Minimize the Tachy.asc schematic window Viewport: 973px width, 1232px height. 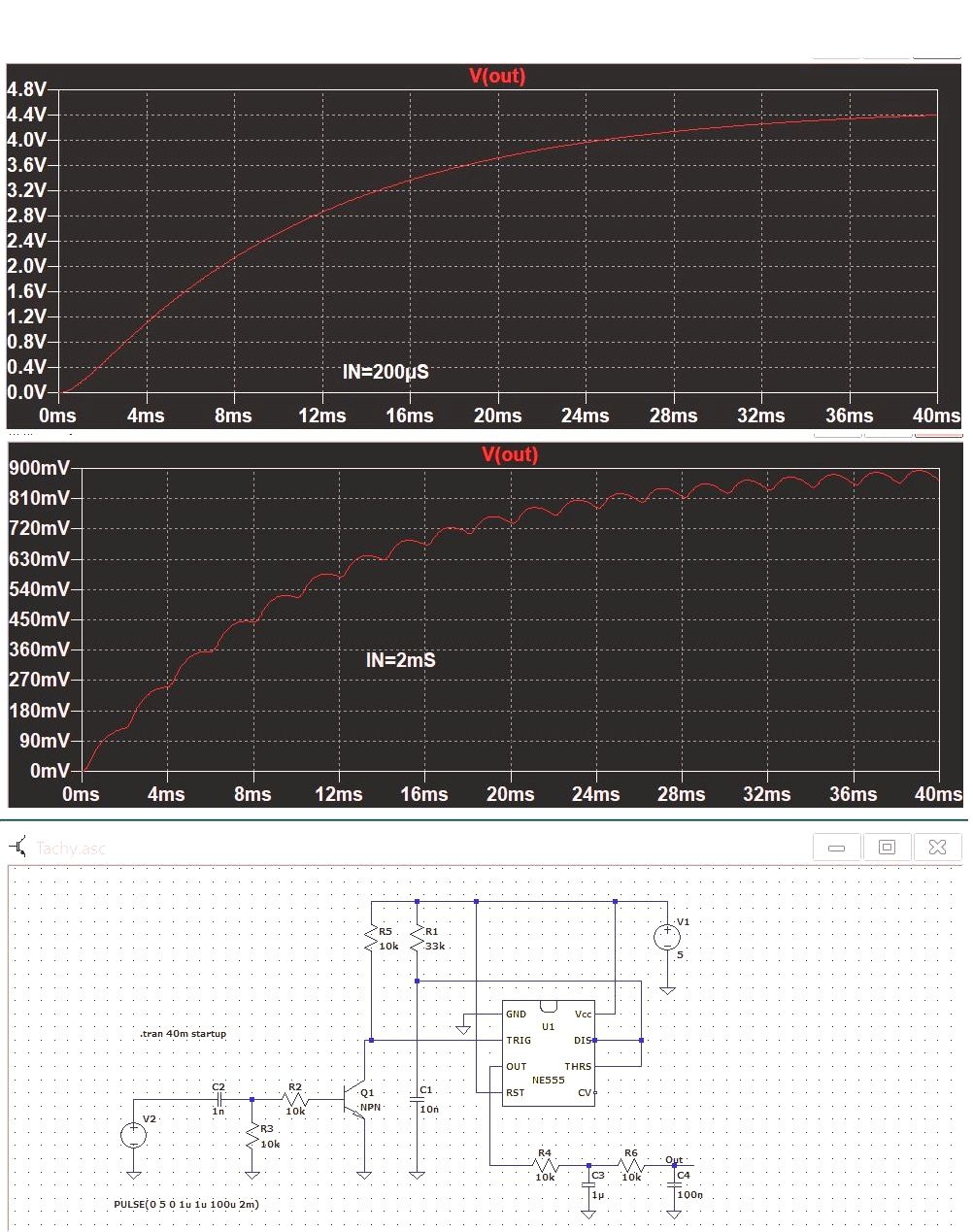836,847
